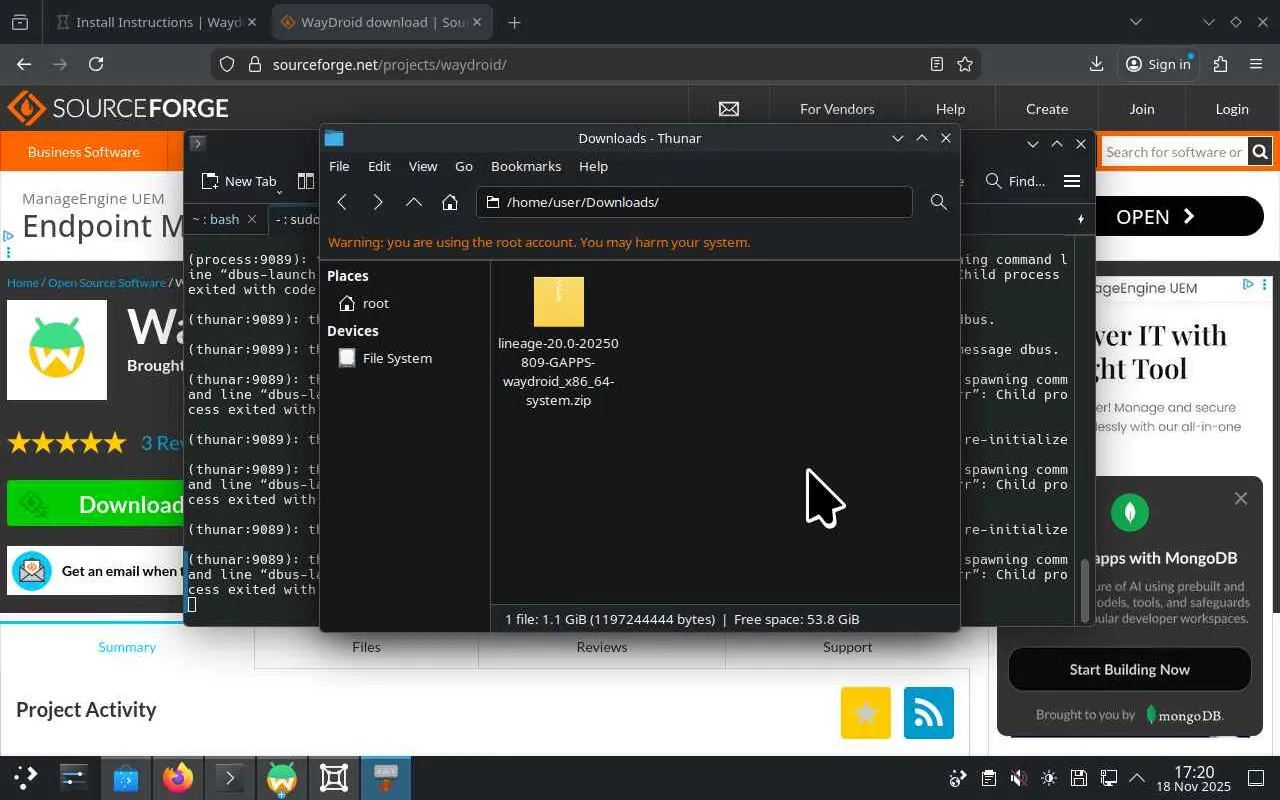
Task: Click the Firefox address bar URL
Action: pyautogui.click(x=390, y=64)
